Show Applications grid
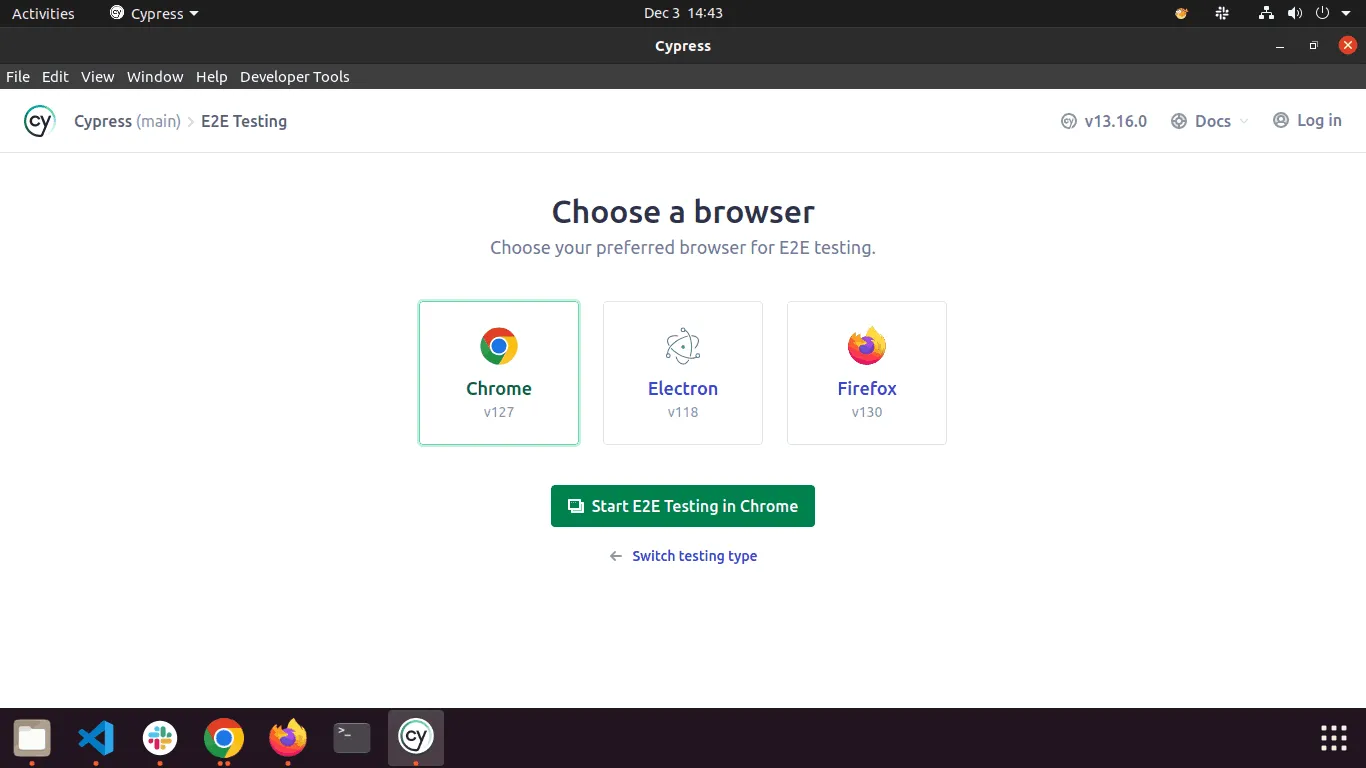This screenshot has height=768, width=1366. 1334,738
